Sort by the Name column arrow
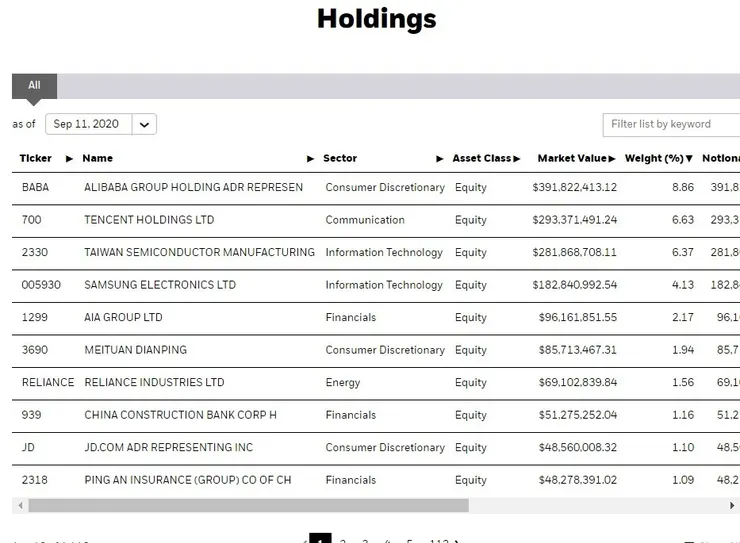This screenshot has width=740, height=543. point(310,159)
